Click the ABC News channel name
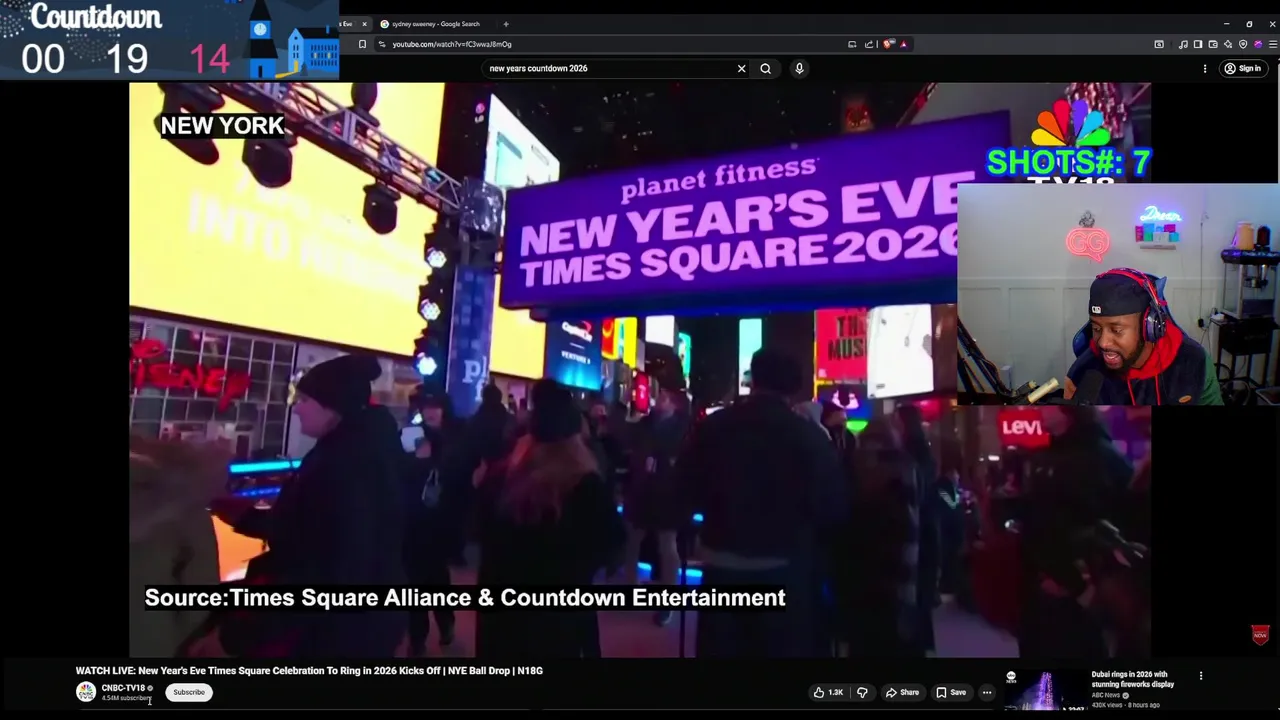 (x=1105, y=695)
